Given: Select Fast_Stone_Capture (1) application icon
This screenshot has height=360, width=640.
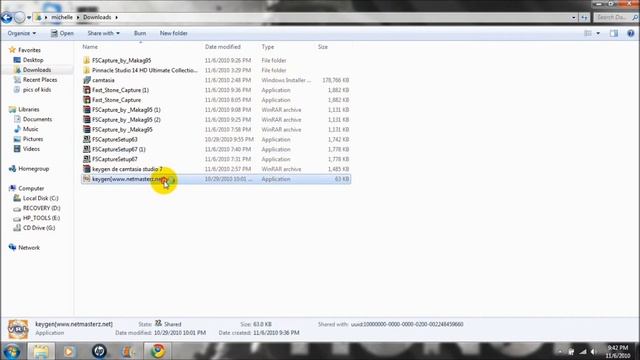Looking at the screenshot, I should pos(87,90).
